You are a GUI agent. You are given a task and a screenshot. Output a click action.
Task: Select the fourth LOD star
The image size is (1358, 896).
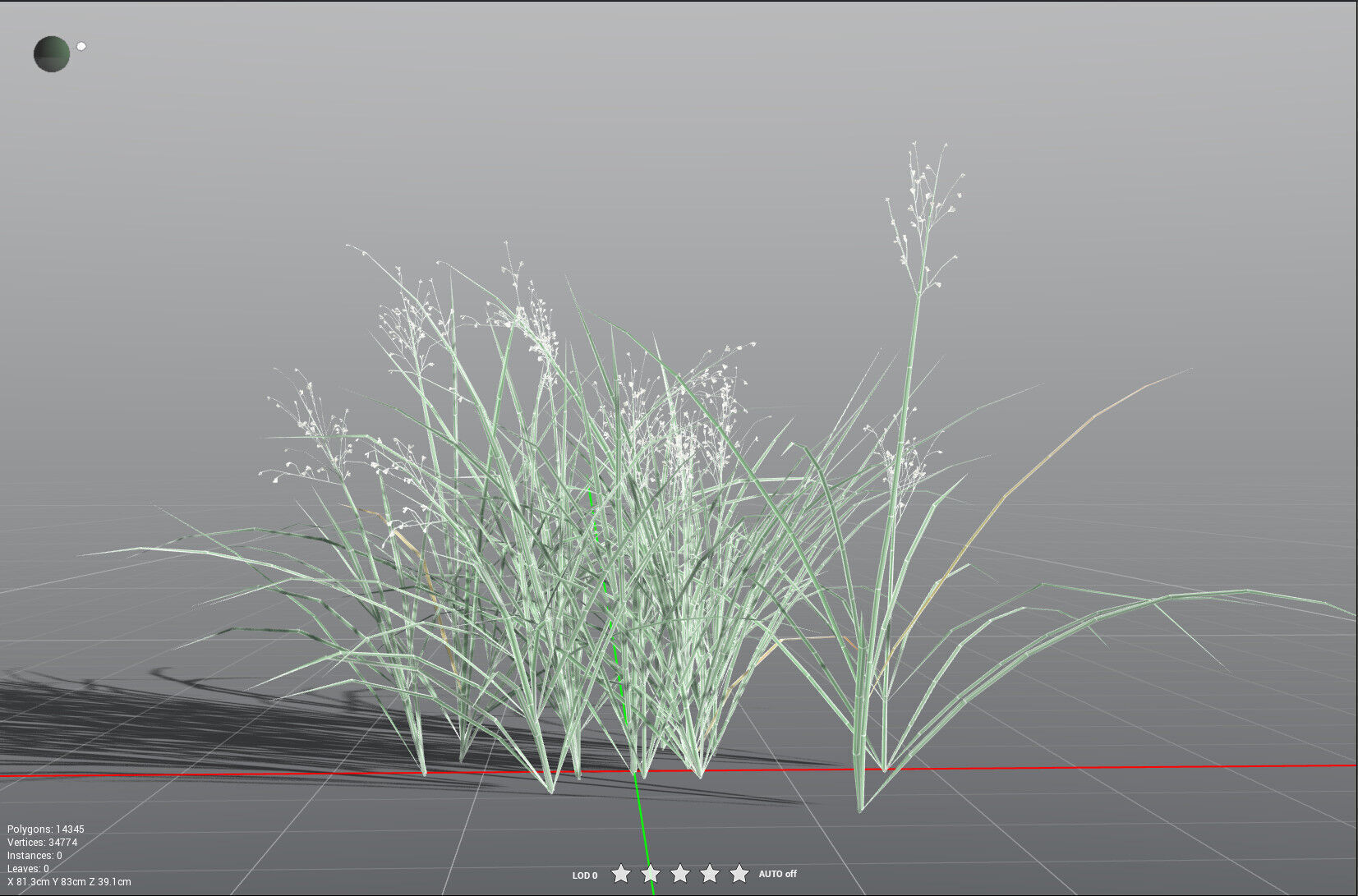[710, 873]
